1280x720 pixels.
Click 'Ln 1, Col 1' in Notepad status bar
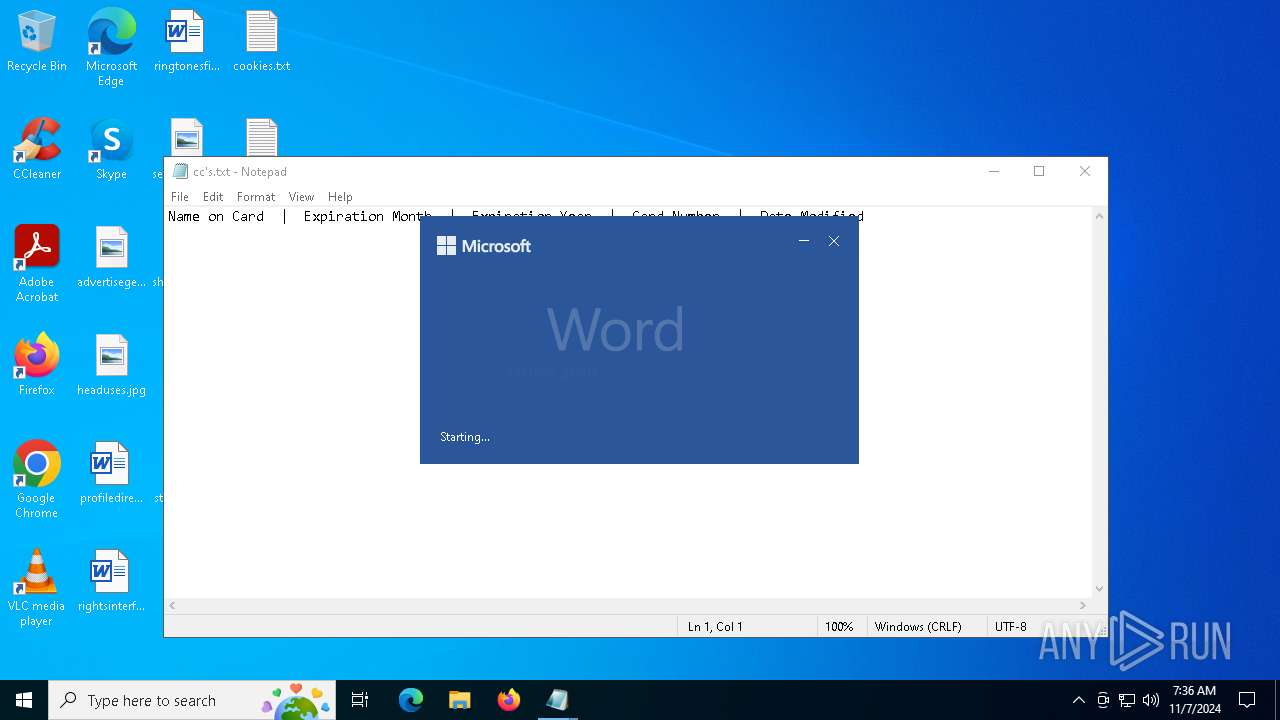coord(715,627)
